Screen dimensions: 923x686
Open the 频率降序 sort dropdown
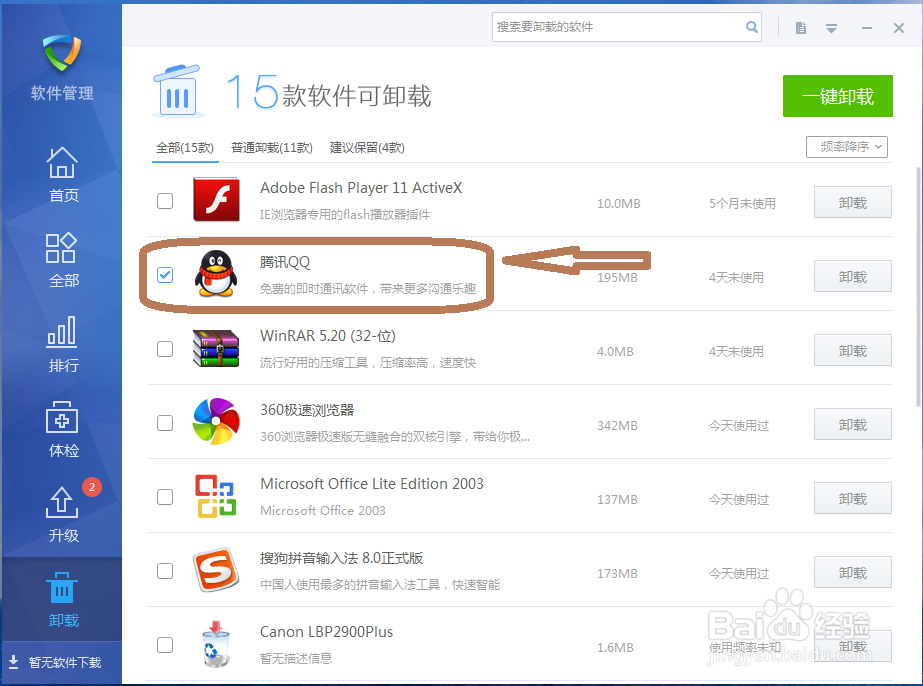846,147
